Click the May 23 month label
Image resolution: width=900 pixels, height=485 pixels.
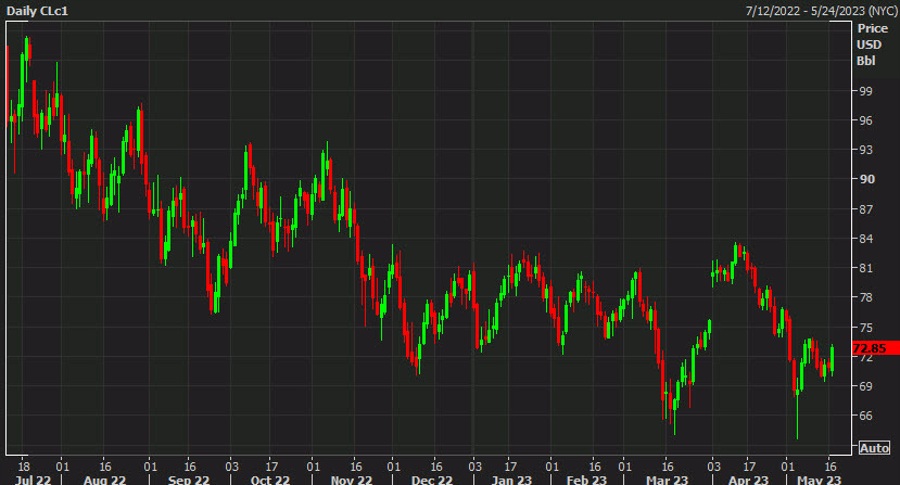click(819, 479)
